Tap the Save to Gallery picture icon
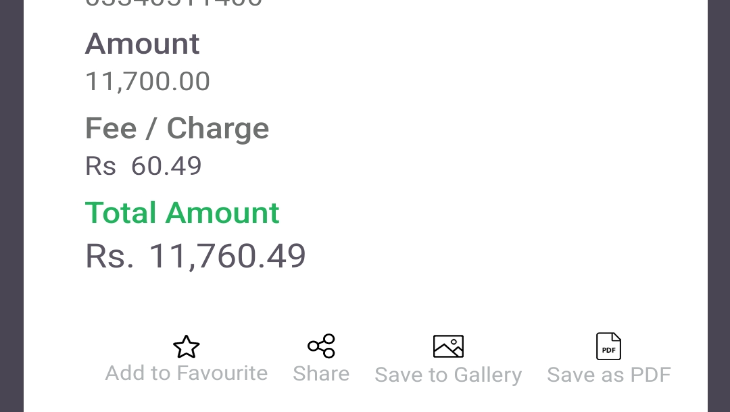 [448, 346]
